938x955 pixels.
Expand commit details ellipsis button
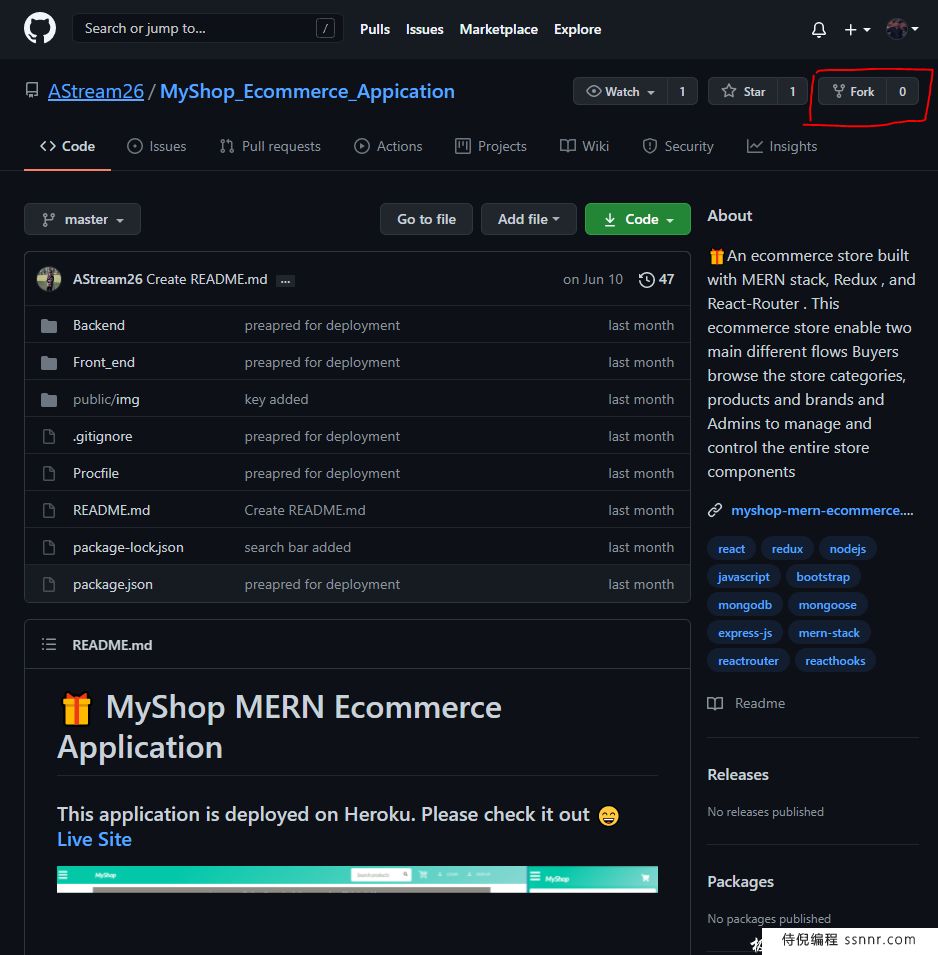coord(285,280)
